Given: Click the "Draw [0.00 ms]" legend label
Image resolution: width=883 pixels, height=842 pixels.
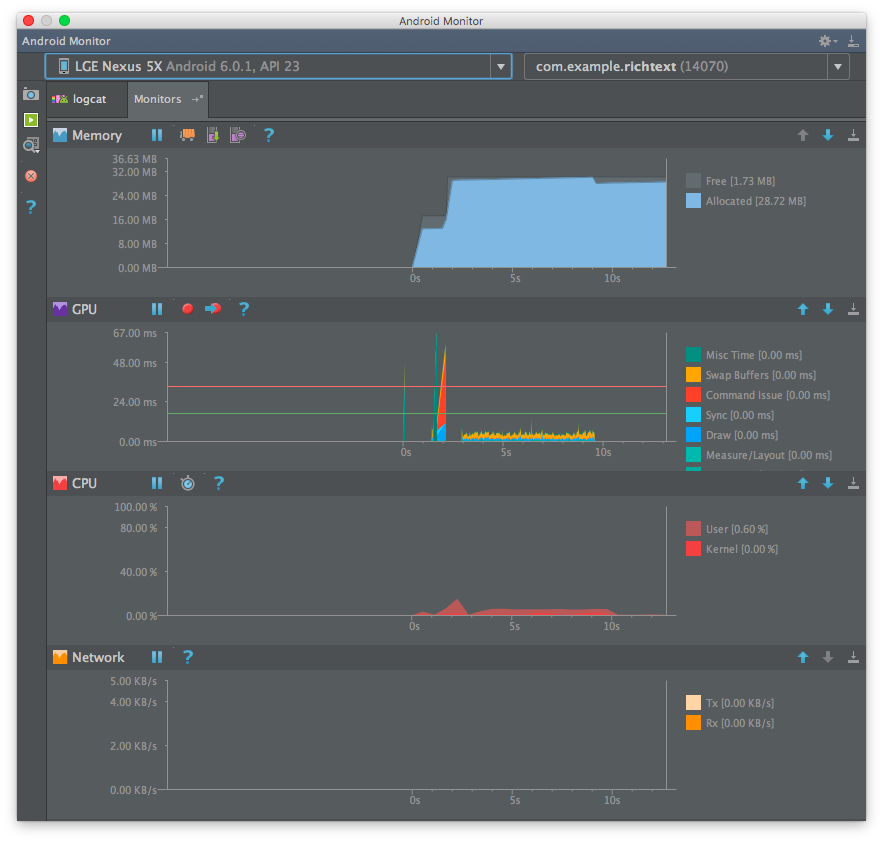Looking at the screenshot, I should click(x=742, y=435).
